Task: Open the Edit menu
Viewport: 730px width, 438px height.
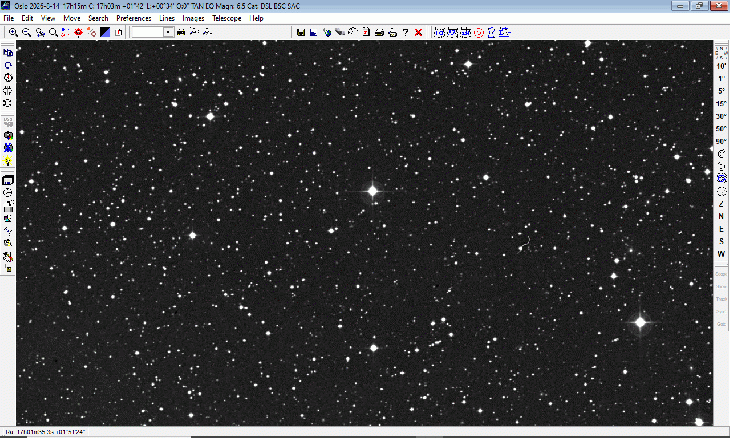Action: 27,18
